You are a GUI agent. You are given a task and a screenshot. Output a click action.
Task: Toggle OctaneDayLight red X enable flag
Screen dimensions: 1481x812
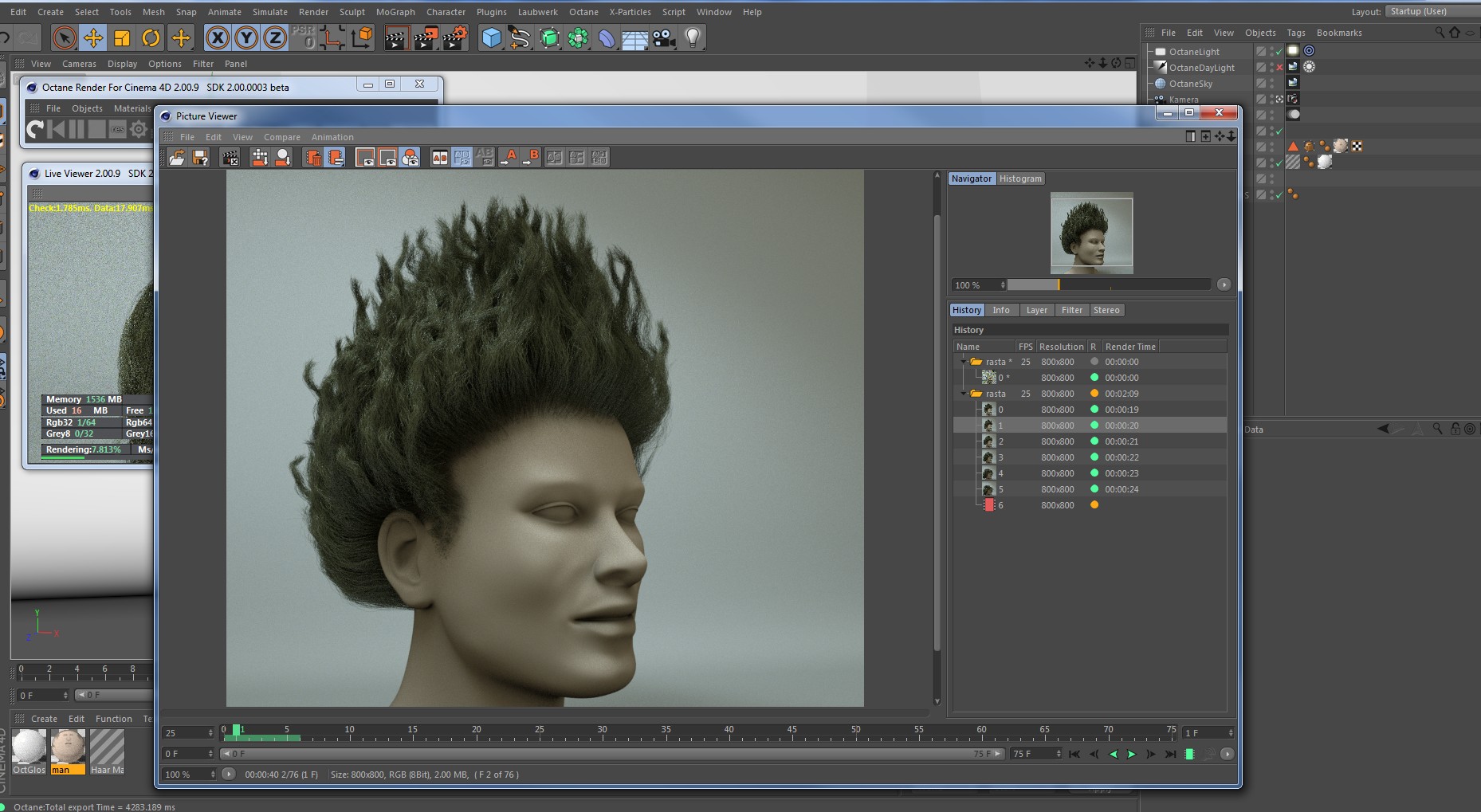(1279, 68)
